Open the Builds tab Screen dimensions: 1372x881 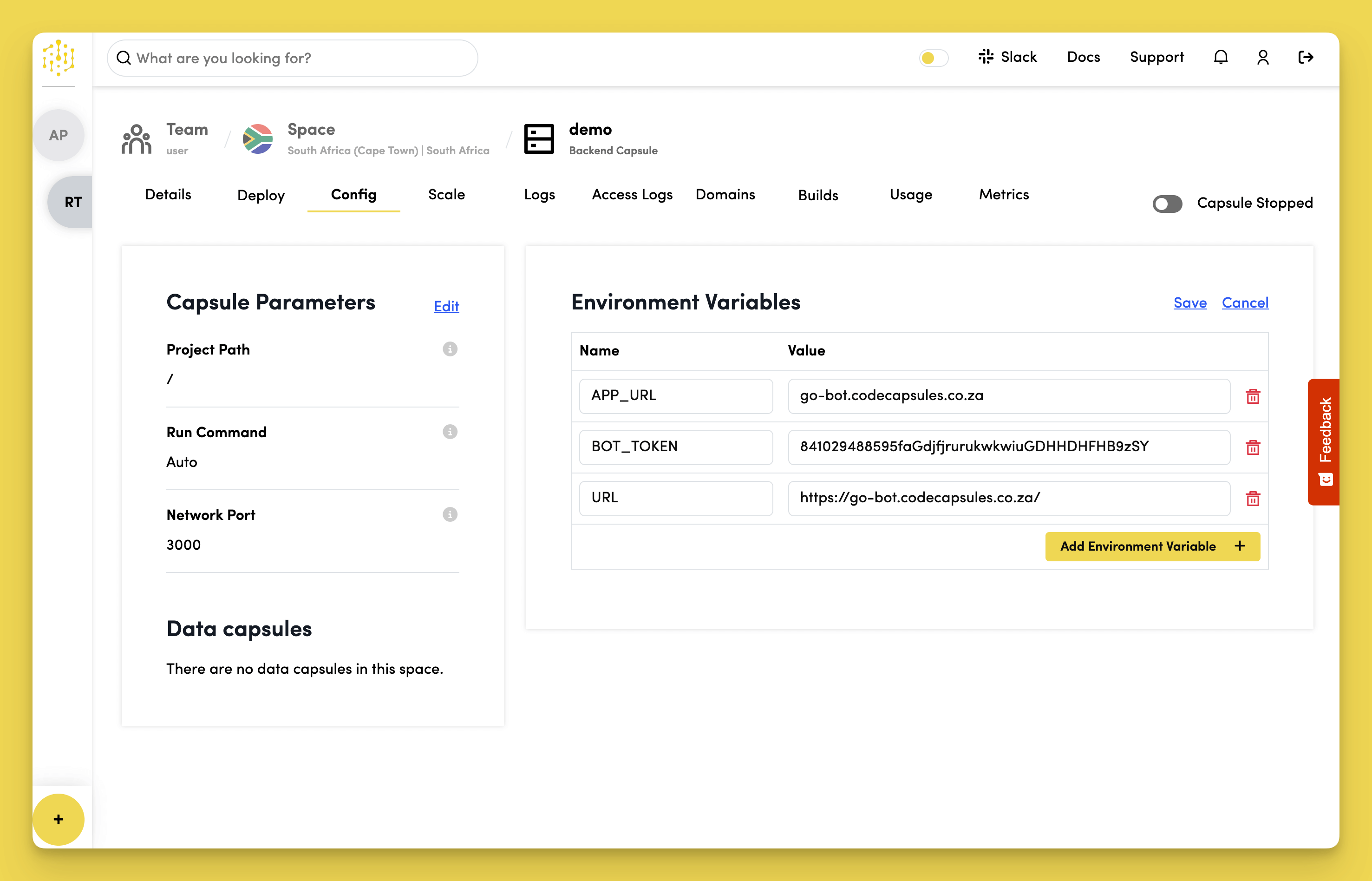[818, 195]
